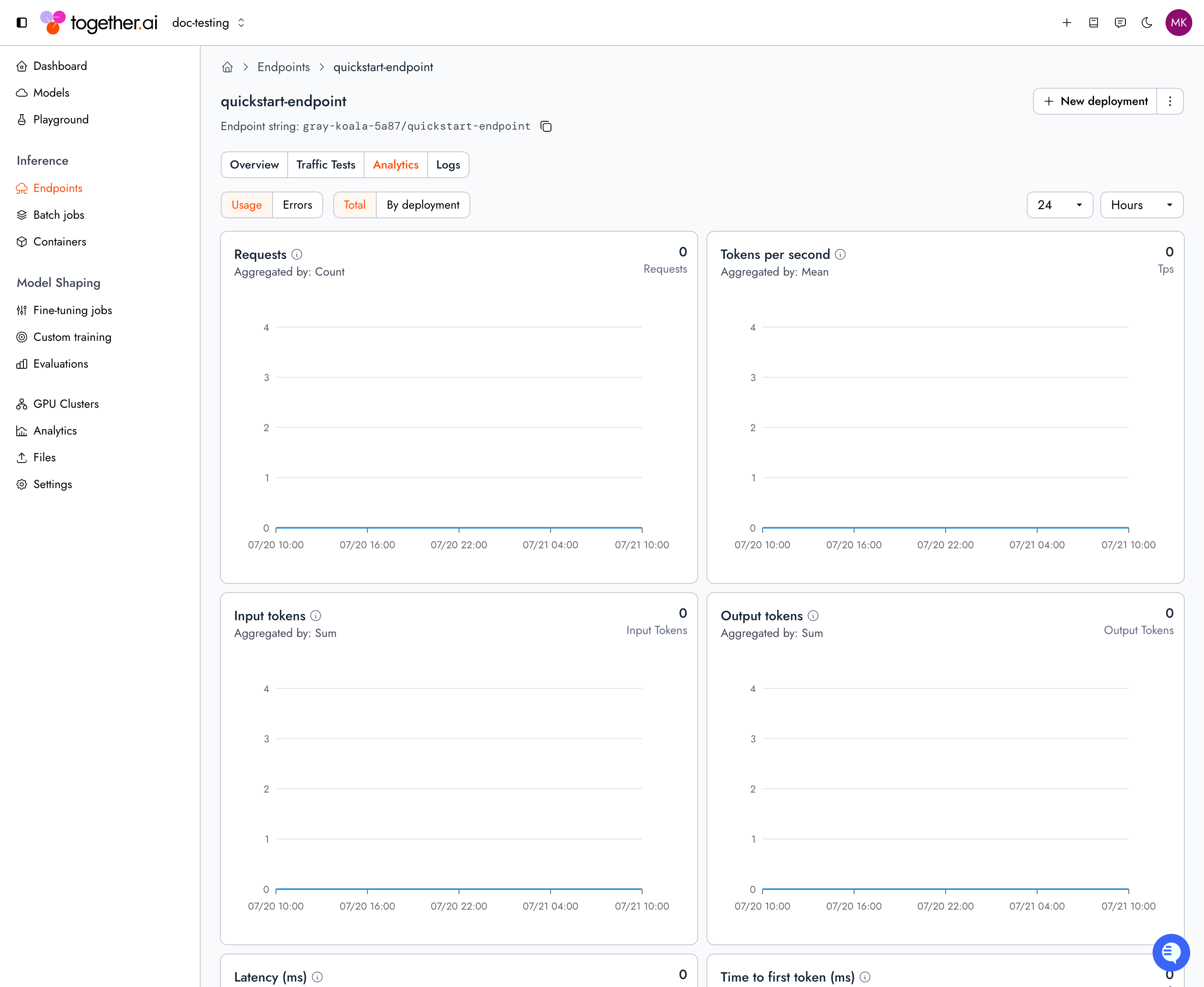The image size is (1204, 987).
Task: Open Settings in sidebar
Action: [52, 484]
